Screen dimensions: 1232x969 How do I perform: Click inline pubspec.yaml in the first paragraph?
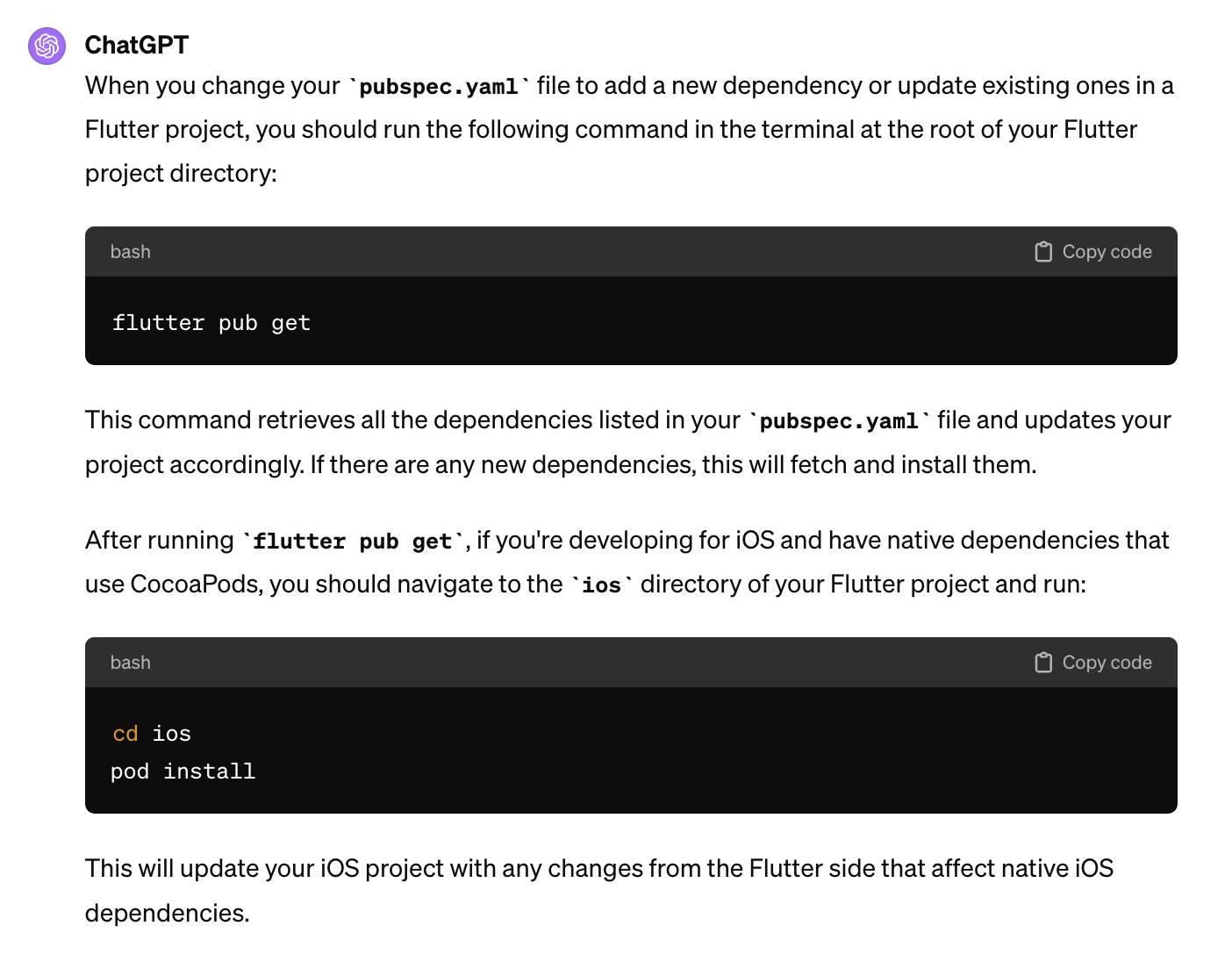coord(439,87)
